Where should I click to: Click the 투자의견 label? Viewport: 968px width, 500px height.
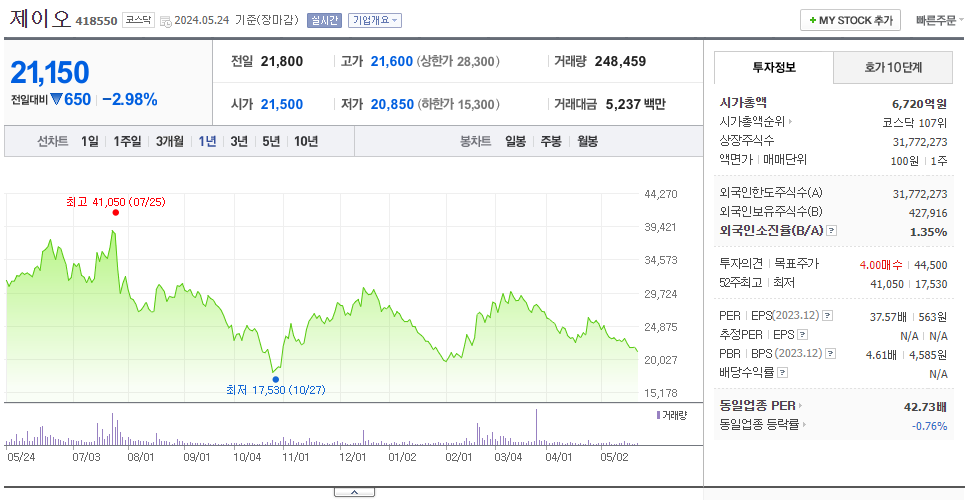coord(741,264)
